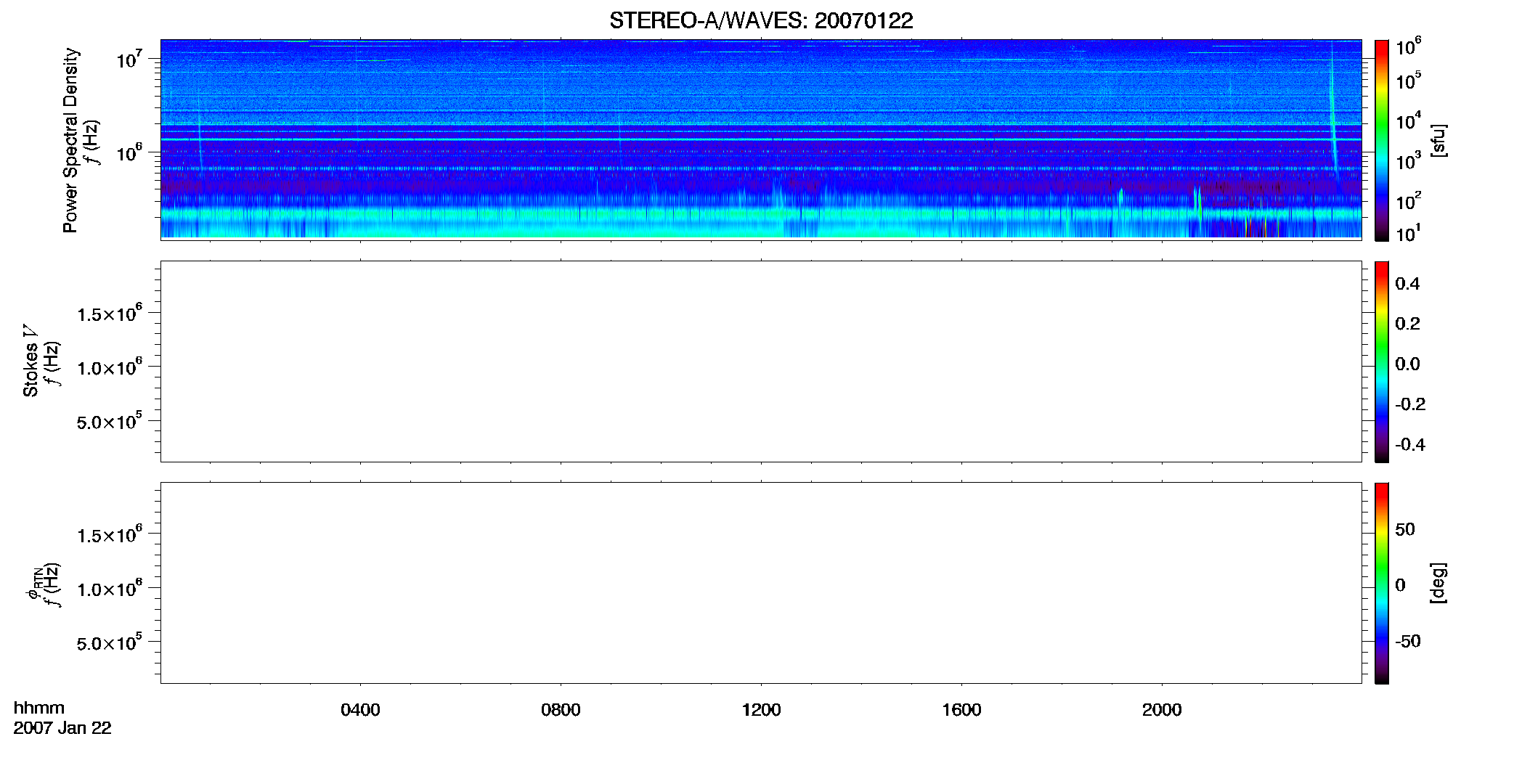This screenshot has width=1522, height=784.
Task: Select the "-0.2" label on the Stokes V colorbar
Action: pyautogui.click(x=1410, y=404)
